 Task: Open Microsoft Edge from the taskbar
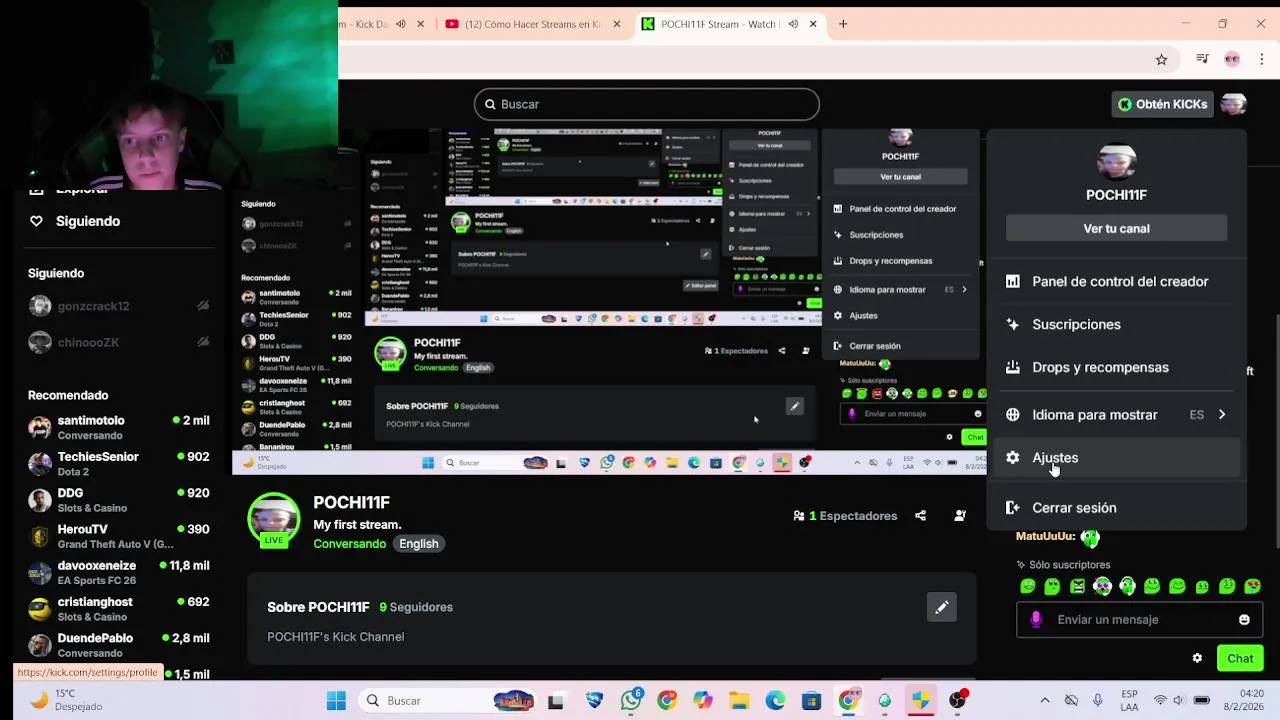[x=775, y=701]
